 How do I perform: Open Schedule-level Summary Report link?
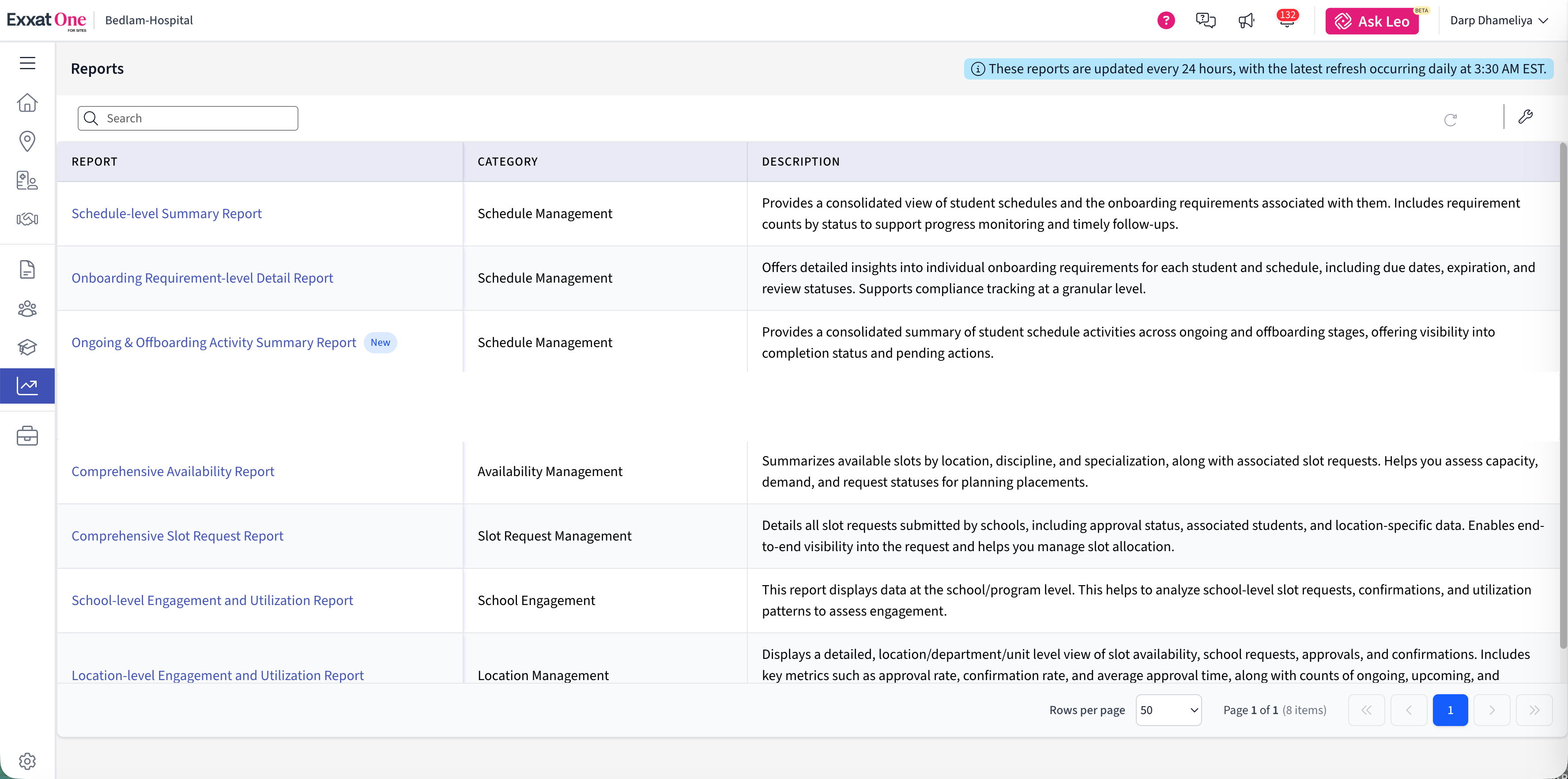pos(166,214)
